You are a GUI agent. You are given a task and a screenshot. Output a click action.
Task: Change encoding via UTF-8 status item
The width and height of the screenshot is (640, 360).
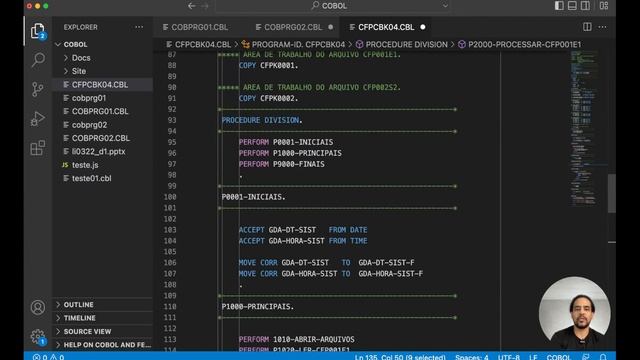[509, 357]
